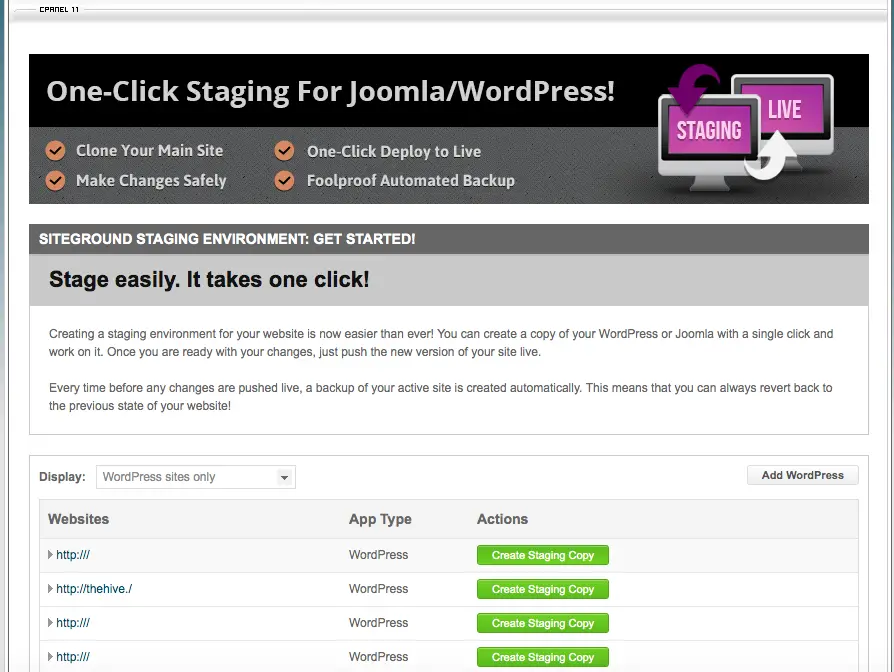The height and width of the screenshot is (672, 894).
Task: Click the paragraph starting 'Every time before any changes'
Action: click(441, 397)
